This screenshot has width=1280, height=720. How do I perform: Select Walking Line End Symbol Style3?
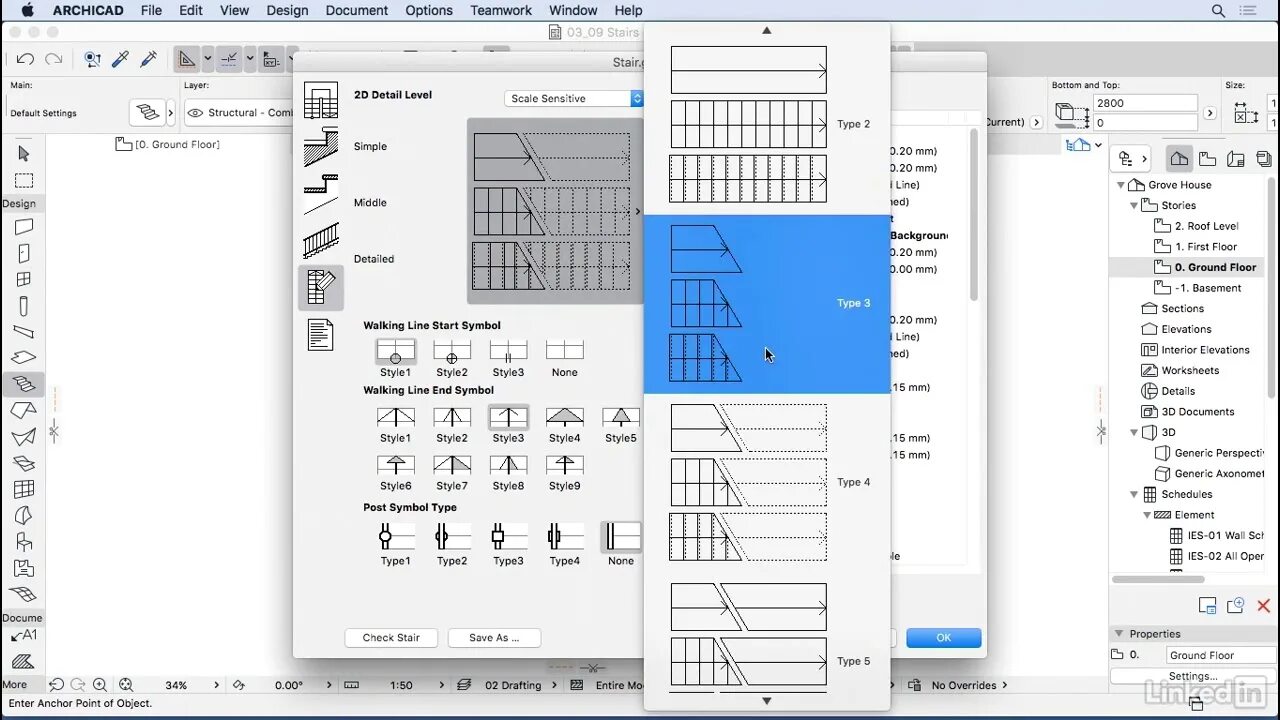click(508, 424)
